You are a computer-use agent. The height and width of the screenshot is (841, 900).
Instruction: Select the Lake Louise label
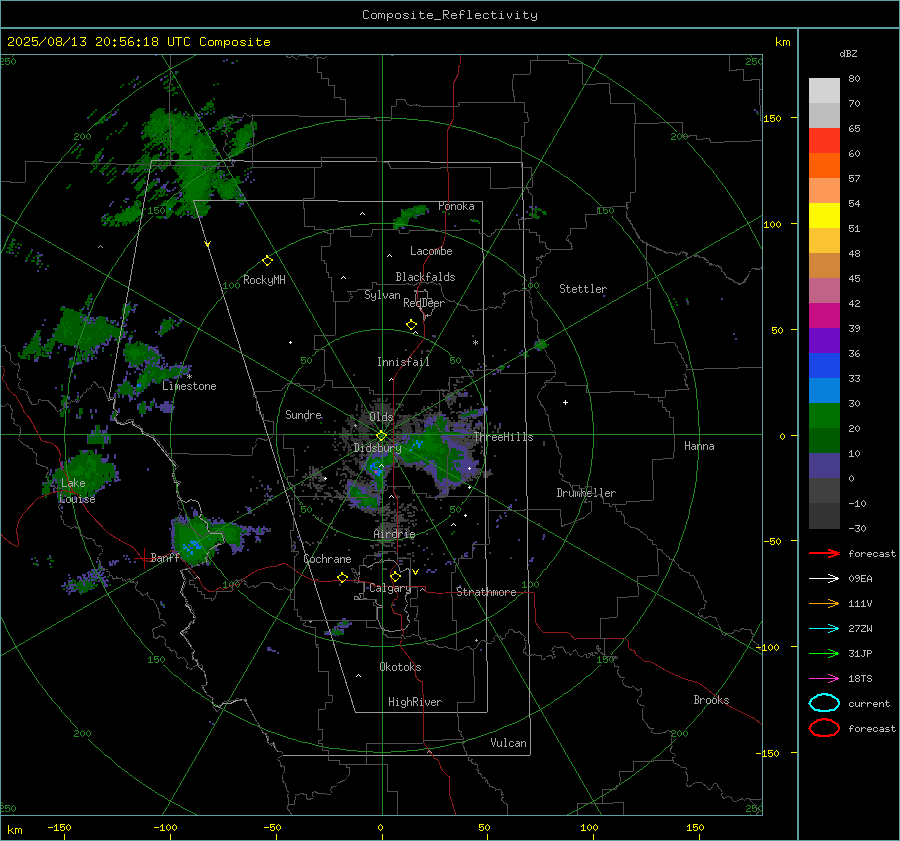point(77,491)
